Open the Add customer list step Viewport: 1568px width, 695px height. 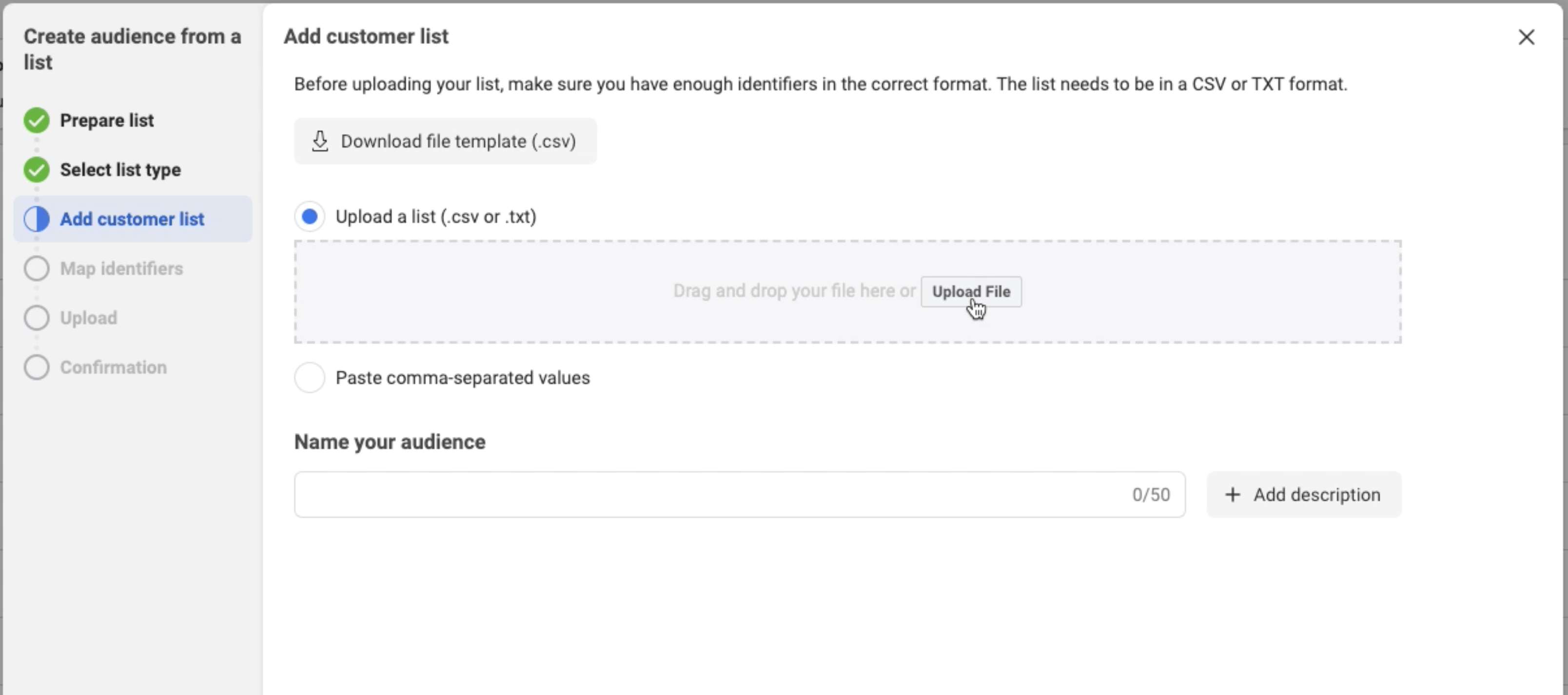(x=133, y=219)
